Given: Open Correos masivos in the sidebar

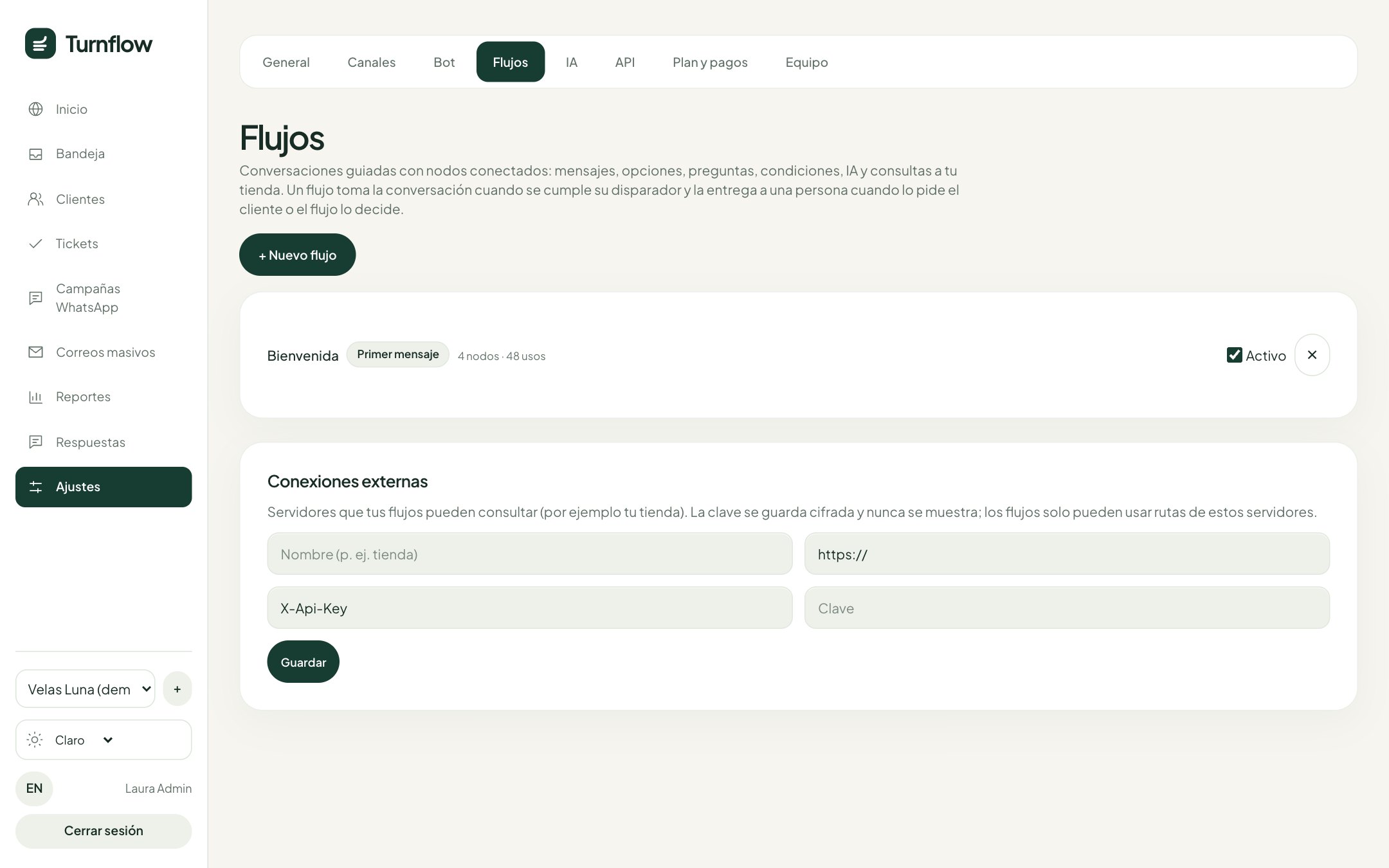Looking at the screenshot, I should point(104,352).
